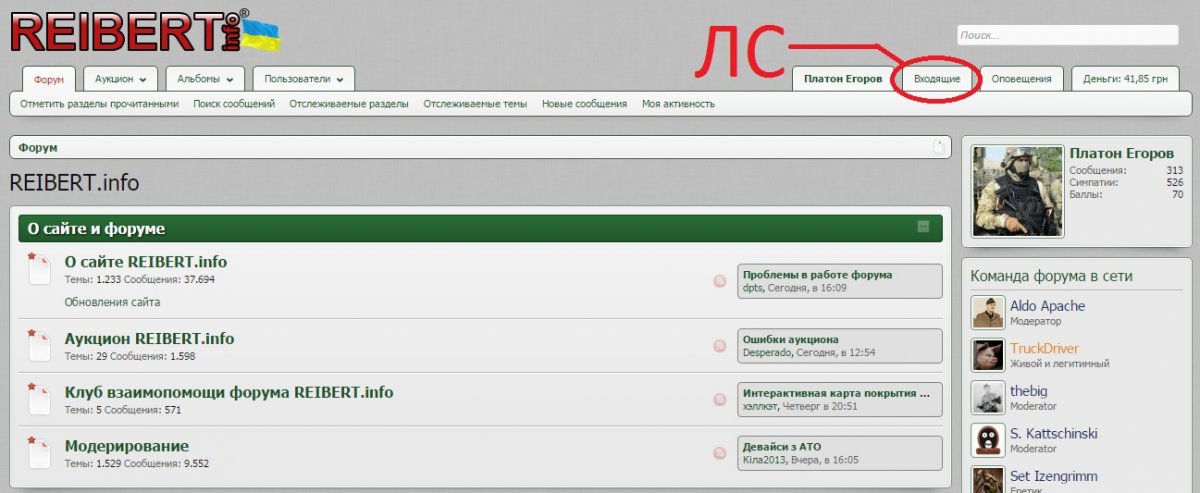Open RSS feed for Модерирование section
The width and height of the screenshot is (1200, 493).
tap(719, 453)
